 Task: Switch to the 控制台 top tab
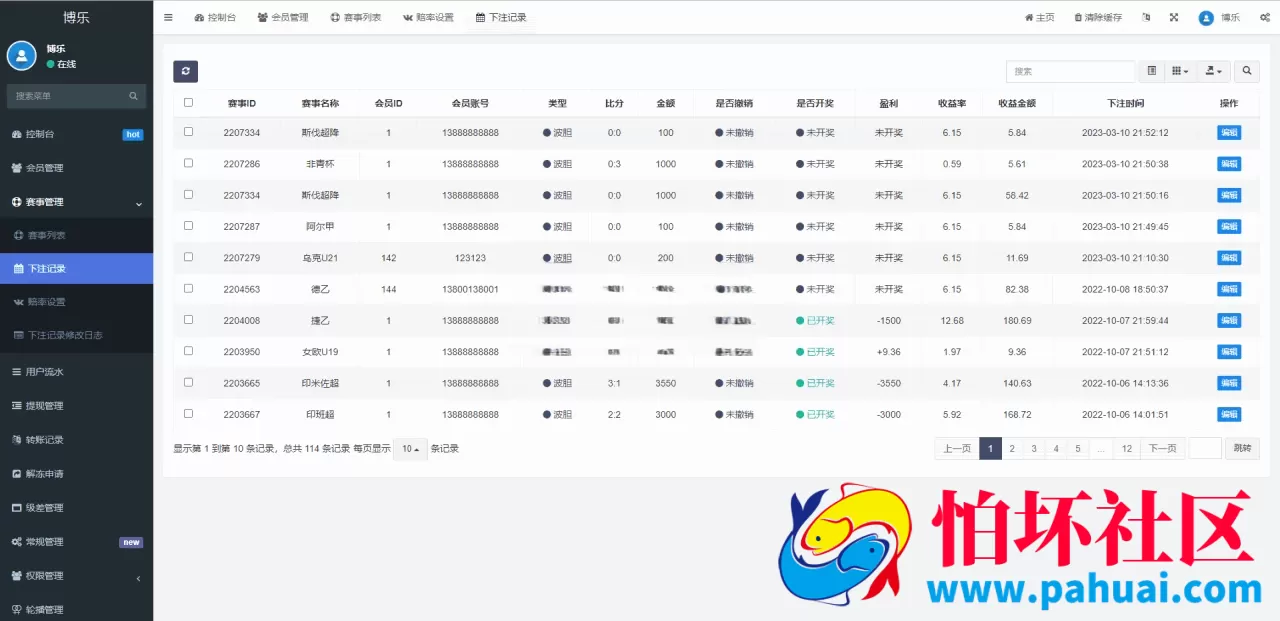point(215,17)
